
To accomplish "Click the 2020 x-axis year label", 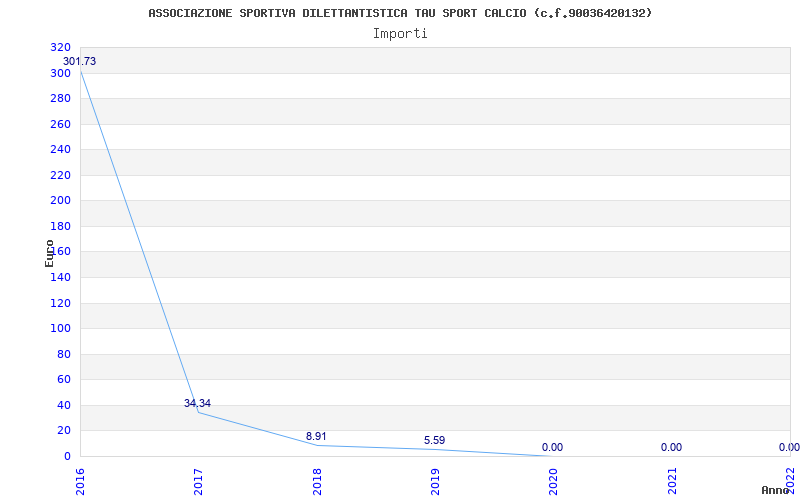I will (x=553, y=482).
